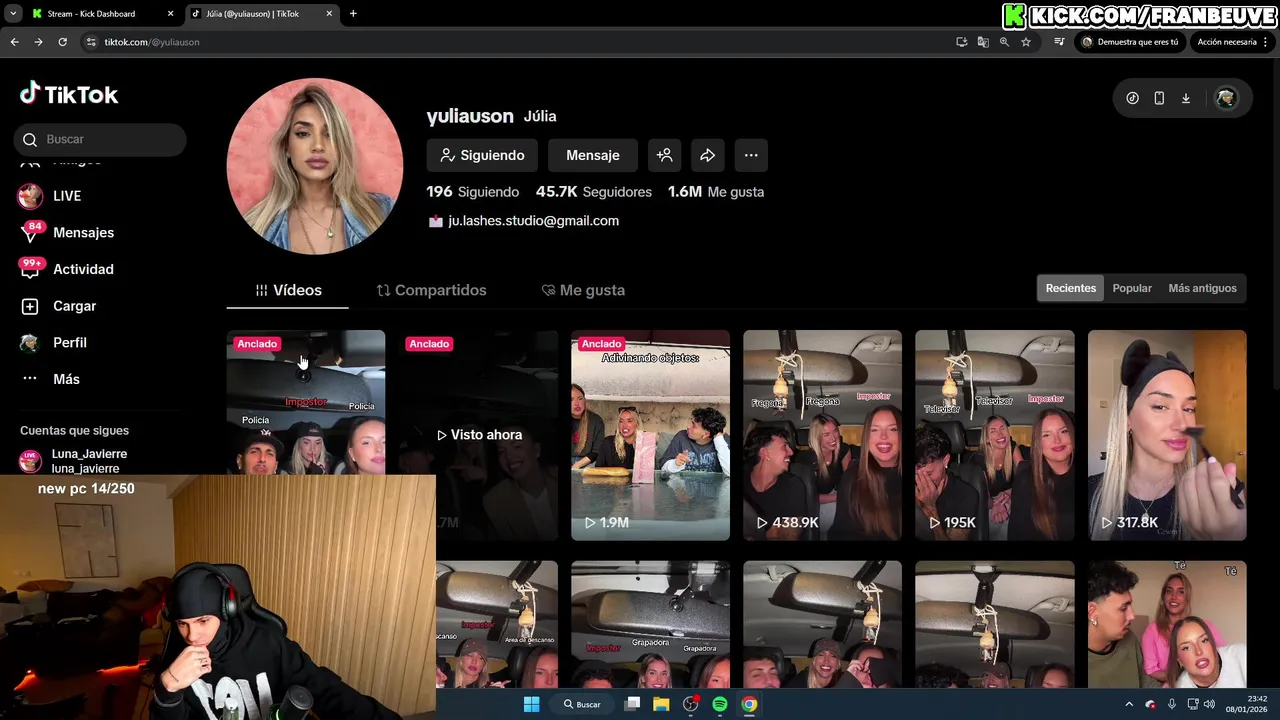
Task: Open the tab search dropdown arrow
Action: point(13,13)
